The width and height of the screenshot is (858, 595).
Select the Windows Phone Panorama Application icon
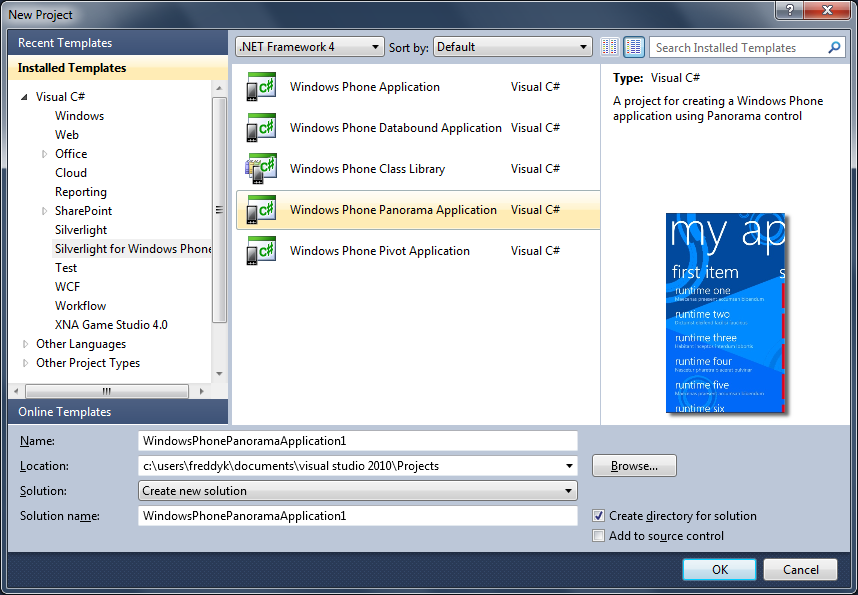pyautogui.click(x=260, y=210)
